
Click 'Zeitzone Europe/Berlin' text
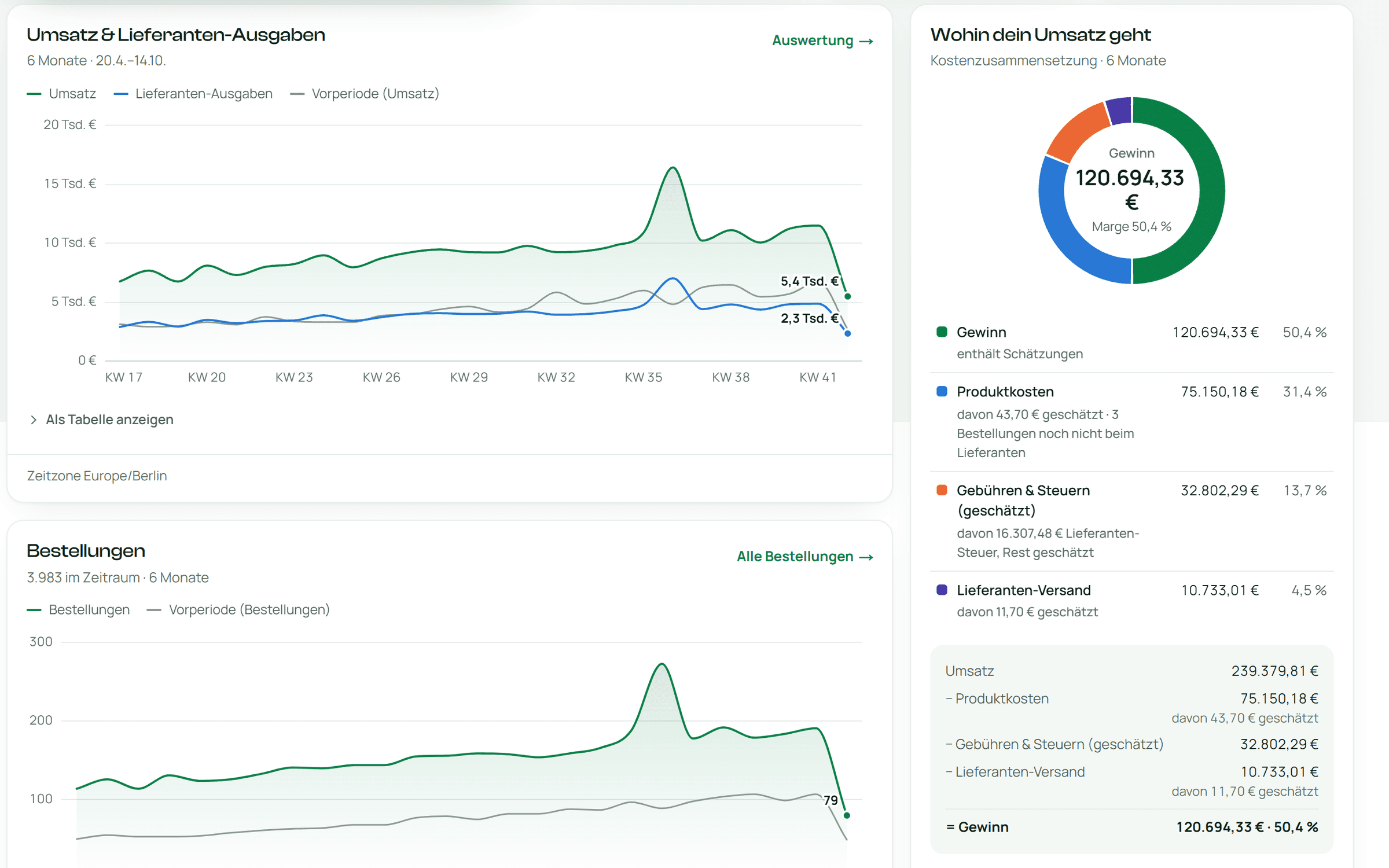point(97,476)
